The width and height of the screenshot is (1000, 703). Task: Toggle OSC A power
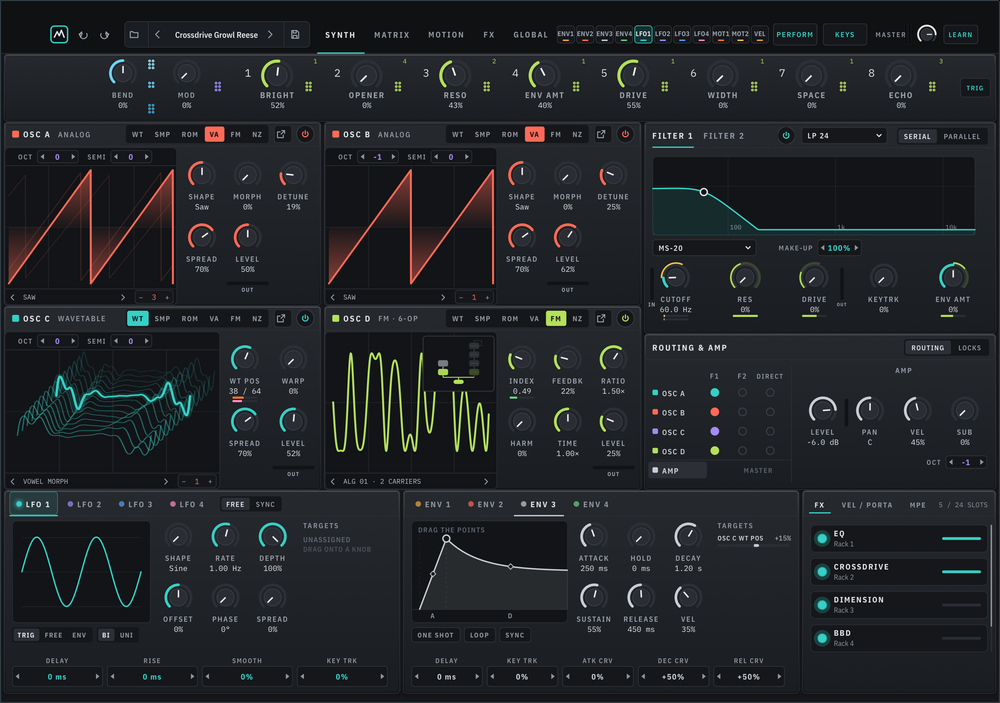point(305,134)
